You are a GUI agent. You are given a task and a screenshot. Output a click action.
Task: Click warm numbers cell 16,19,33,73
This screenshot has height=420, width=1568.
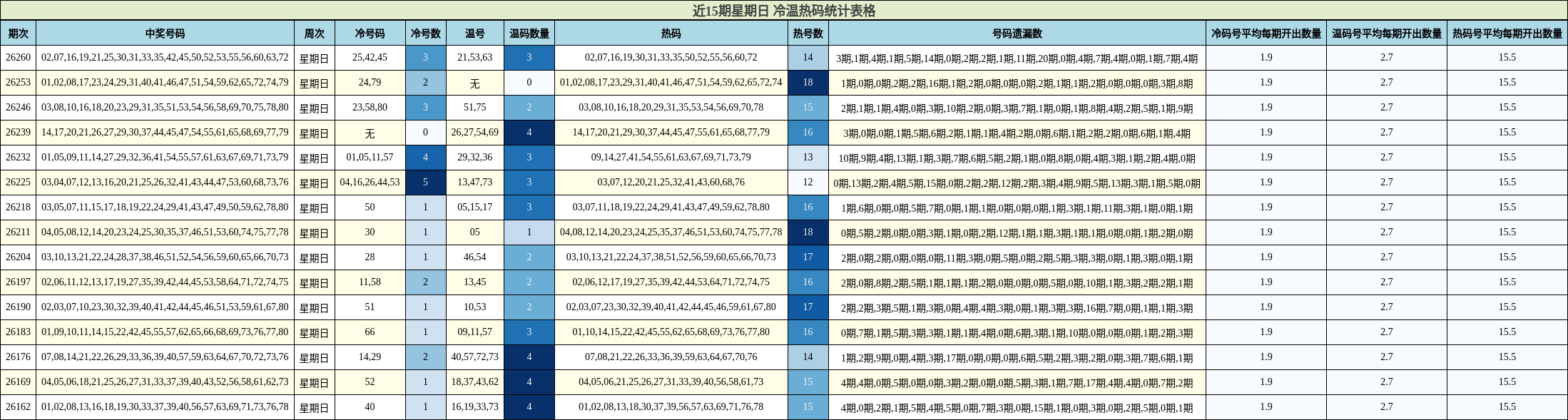point(475,407)
